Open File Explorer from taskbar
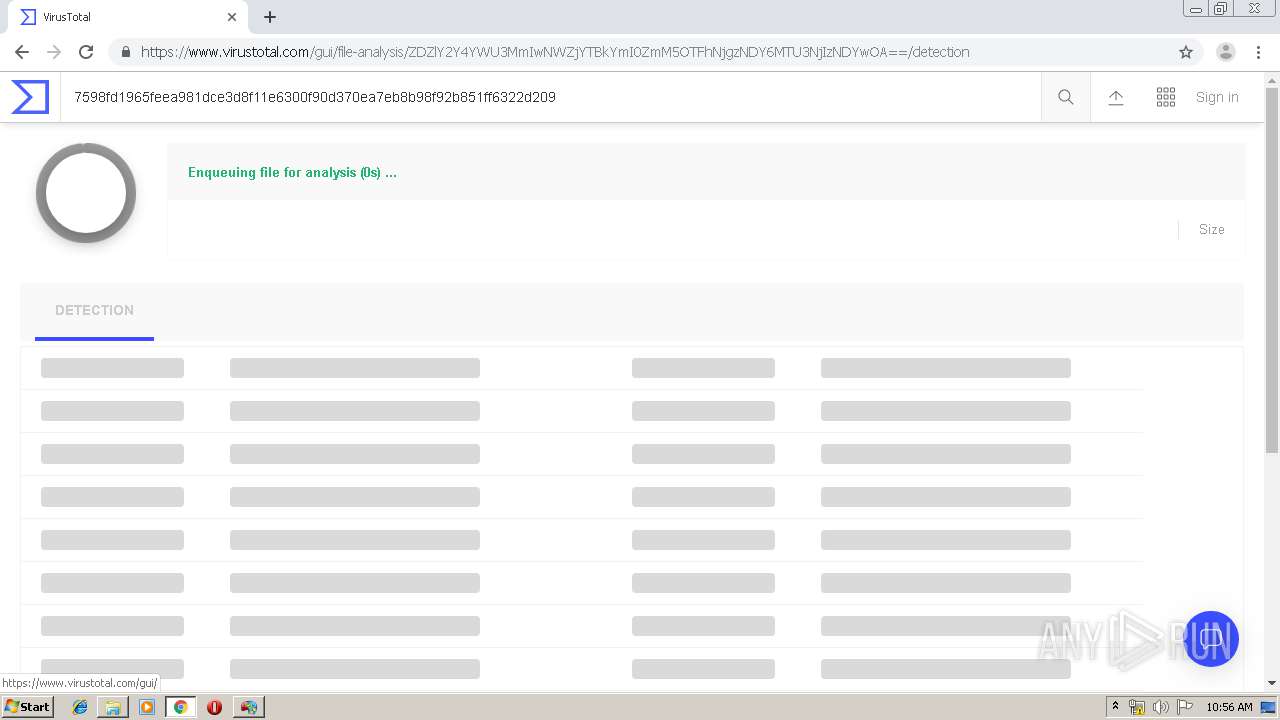This screenshot has width=1280, height=720. [x=113, y=707]
